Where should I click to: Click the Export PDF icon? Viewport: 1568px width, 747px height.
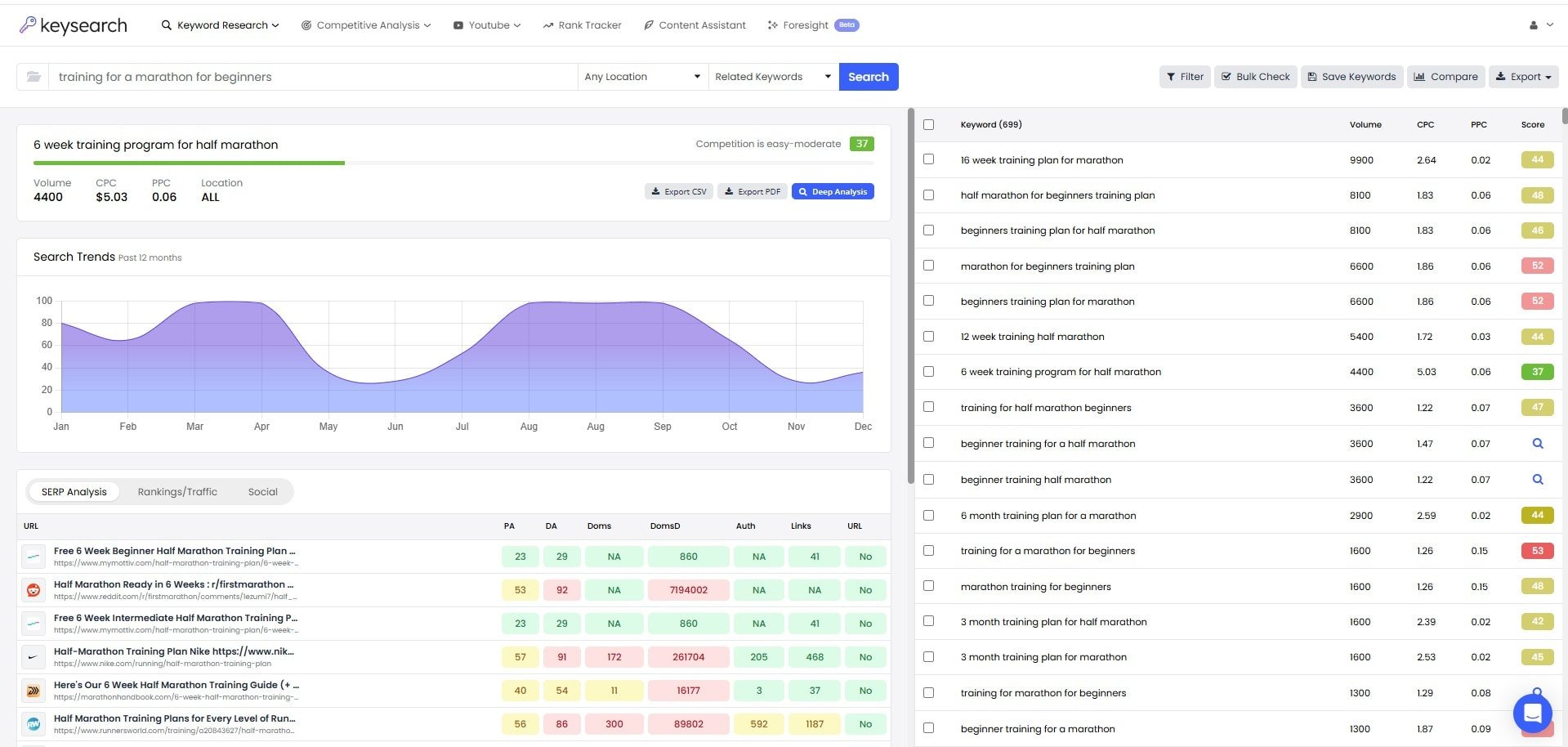pyautogui.click(x=751, y=190)
